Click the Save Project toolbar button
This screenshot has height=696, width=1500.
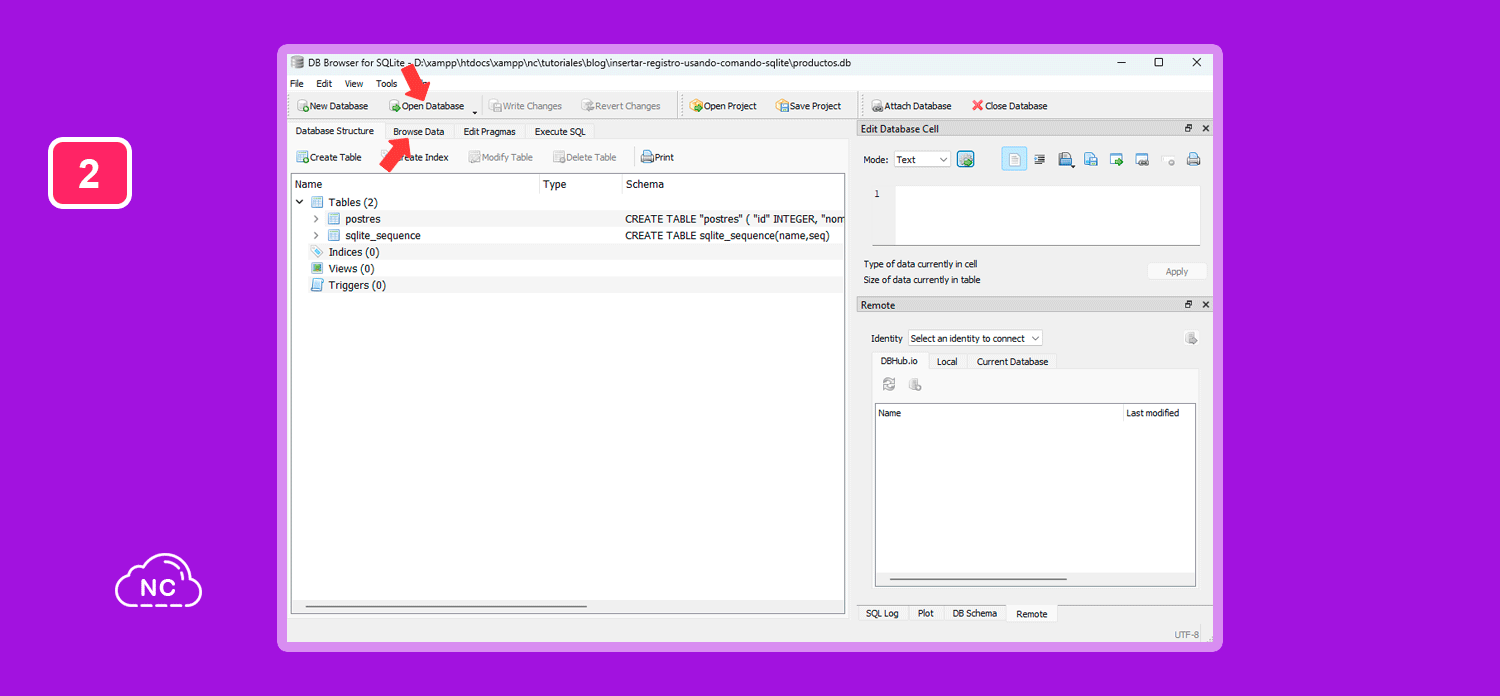808,106
